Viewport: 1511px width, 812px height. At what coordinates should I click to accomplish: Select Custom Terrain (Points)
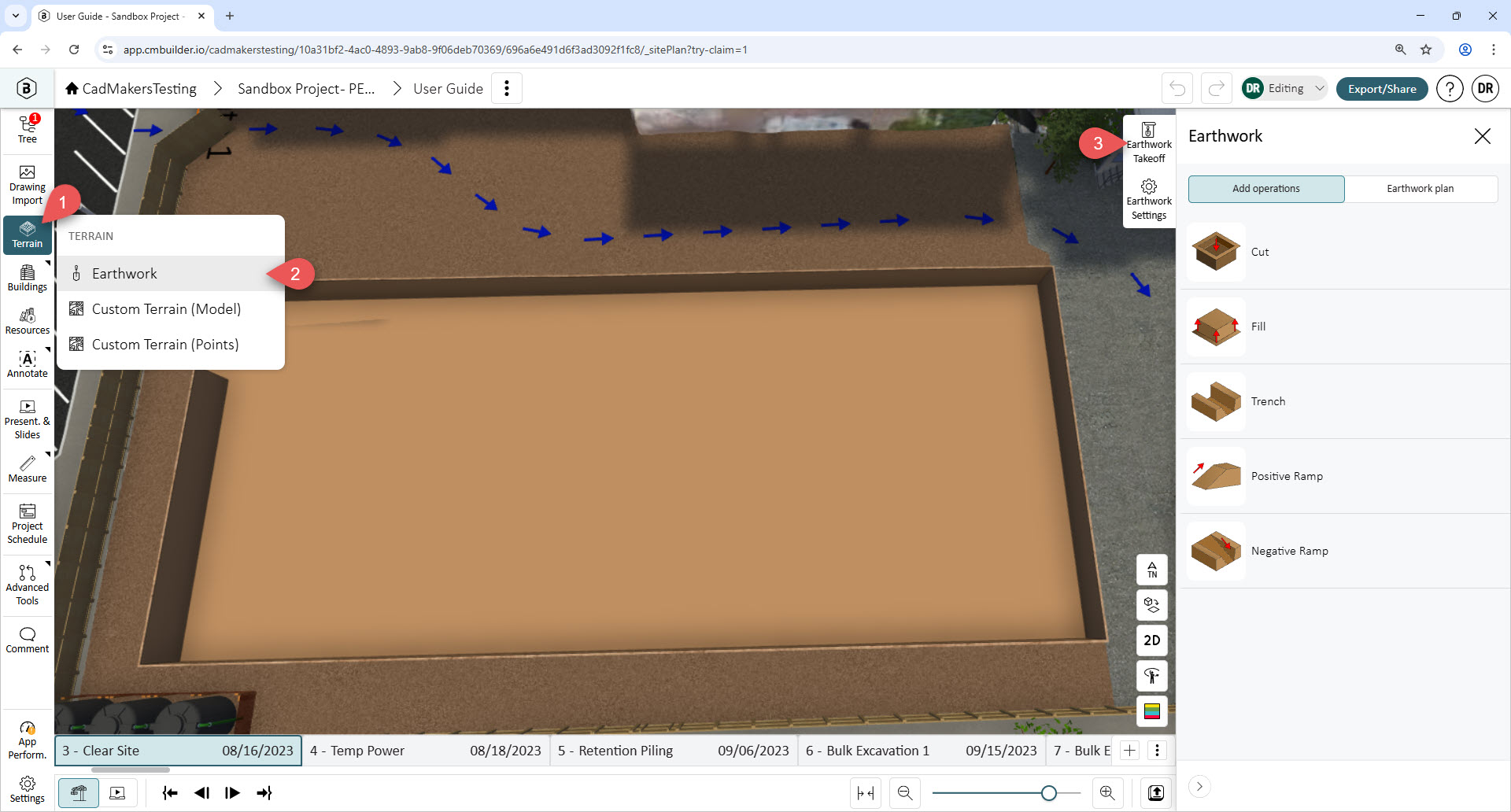171,345
